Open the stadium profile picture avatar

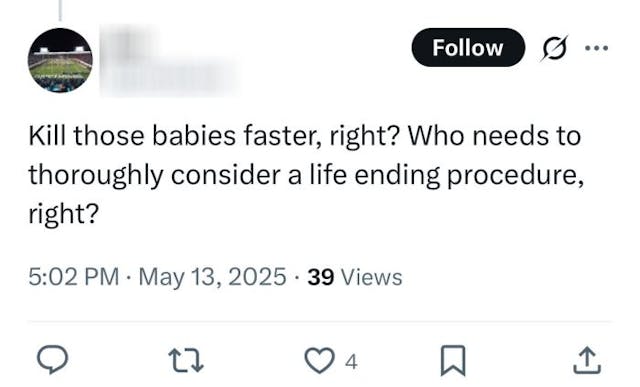[60, 60]
